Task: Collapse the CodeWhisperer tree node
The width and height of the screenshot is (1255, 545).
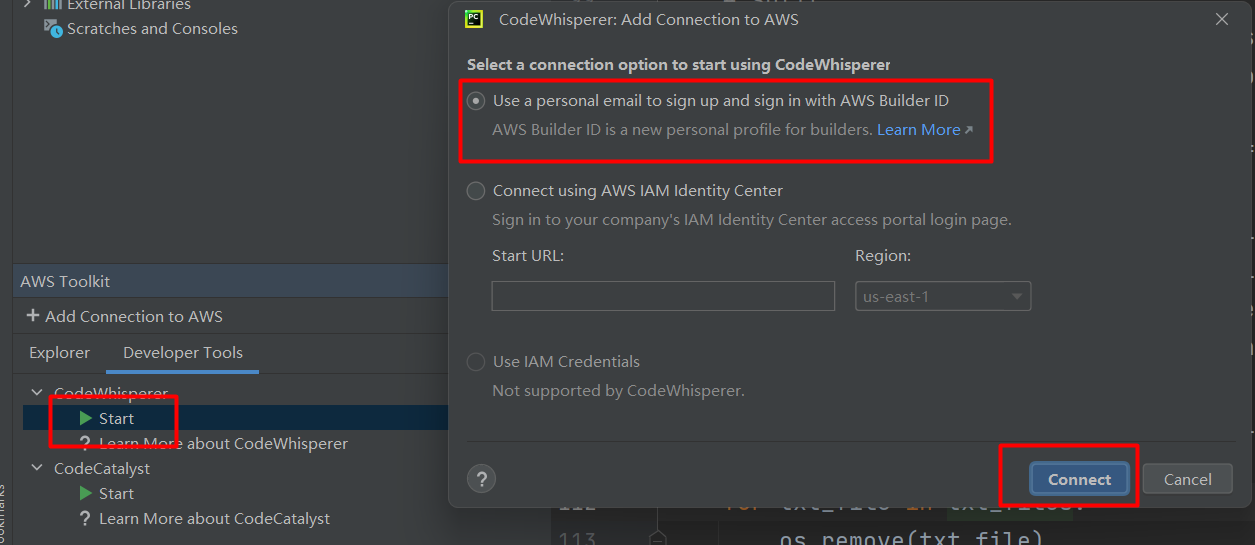Action: 37,393
